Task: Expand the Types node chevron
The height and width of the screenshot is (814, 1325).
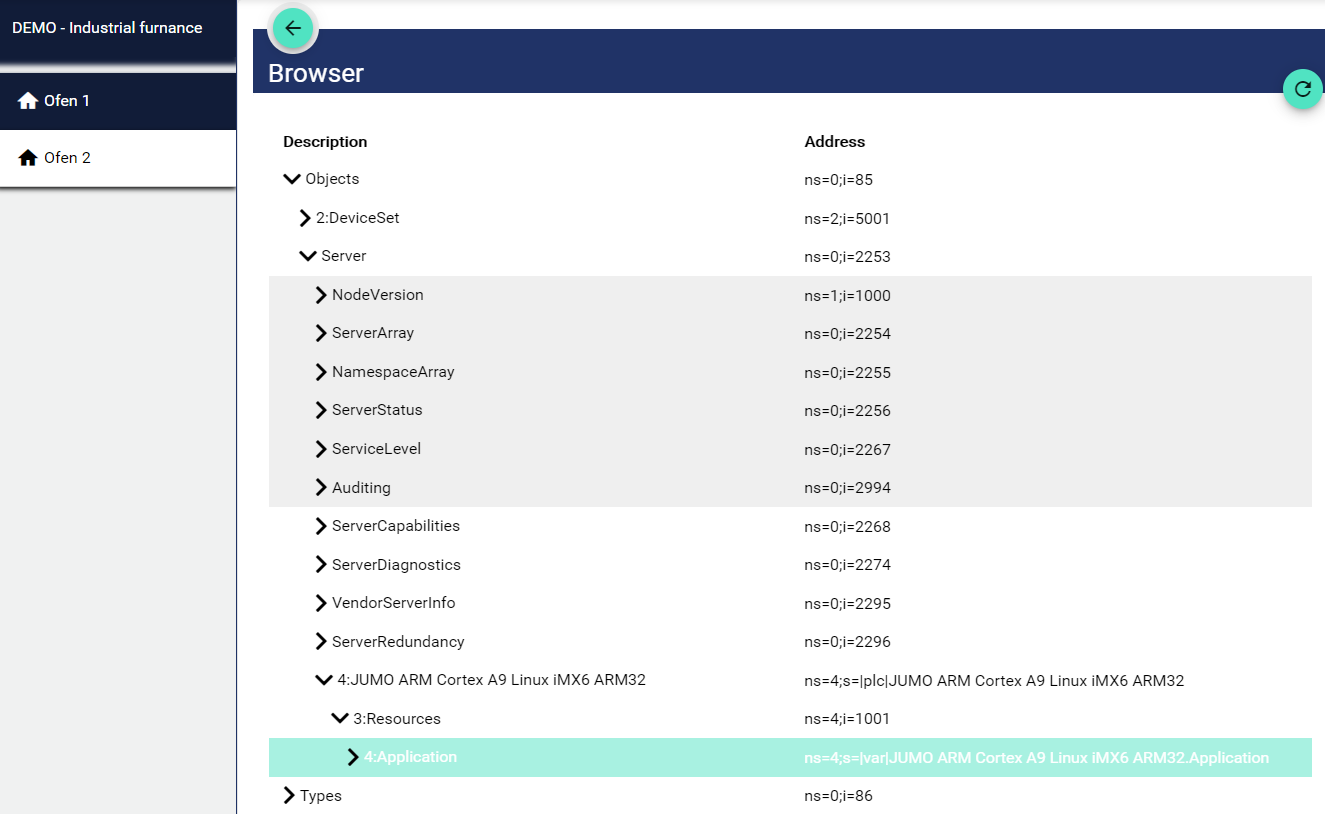Action: point(289,796)
